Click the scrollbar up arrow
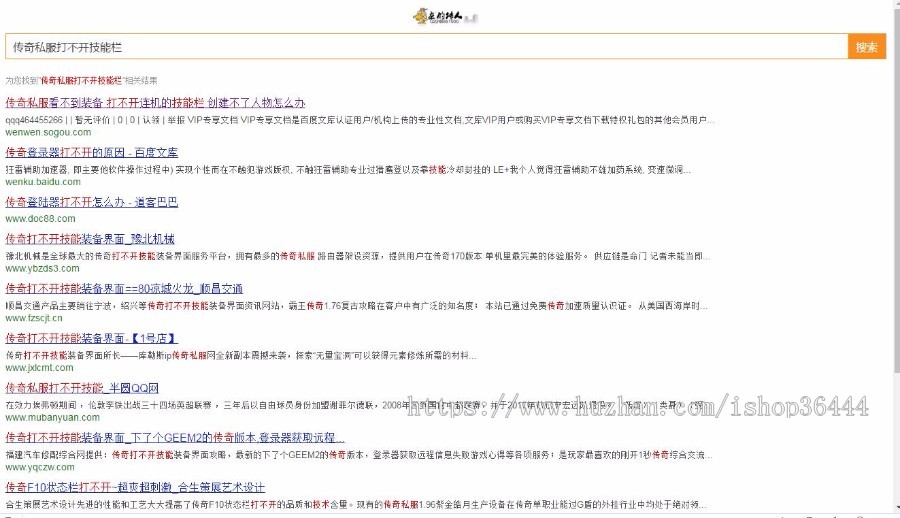The width and height of the screenshot is (900, 518). [896, 3]
